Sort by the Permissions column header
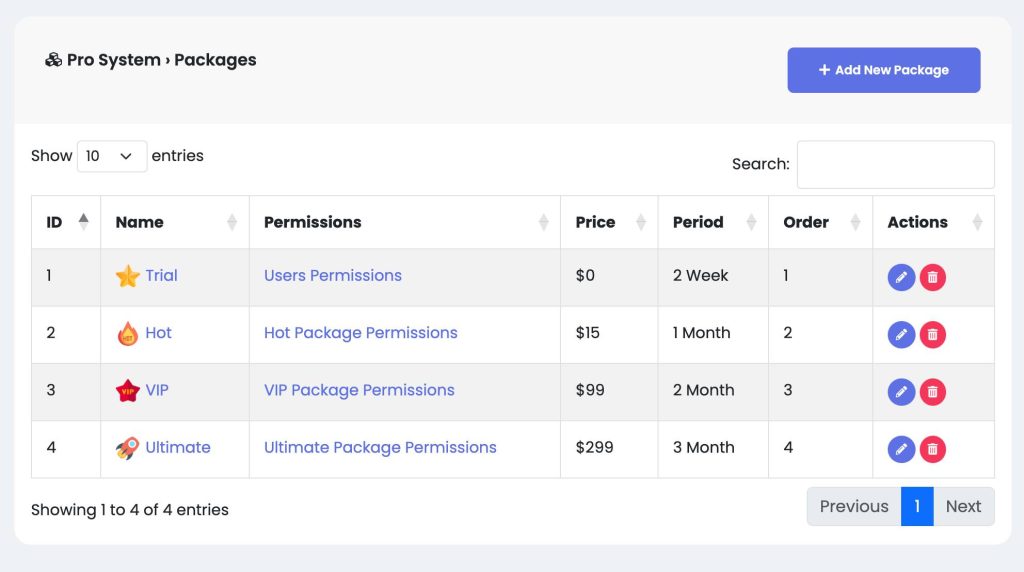 pos(405,222)
